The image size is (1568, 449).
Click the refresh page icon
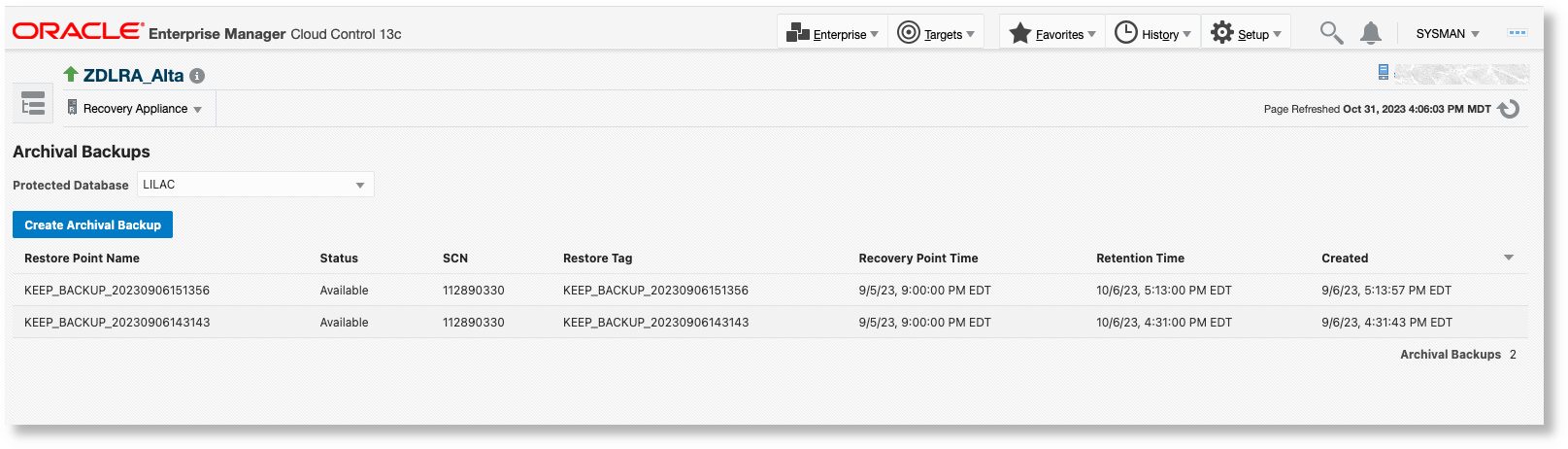pos(1509,109)
